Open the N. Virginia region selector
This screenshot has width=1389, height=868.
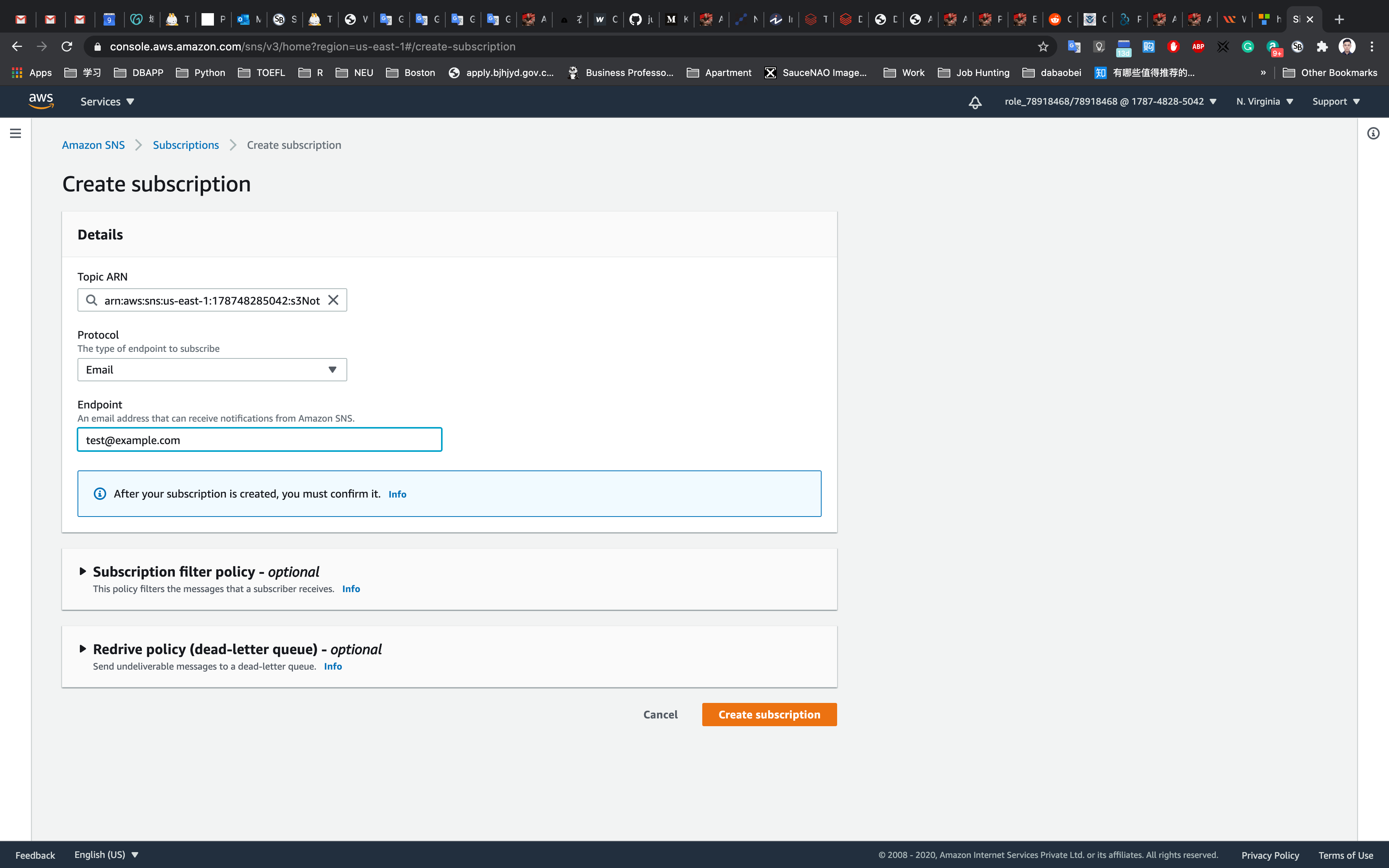(x=1265, y=102)
